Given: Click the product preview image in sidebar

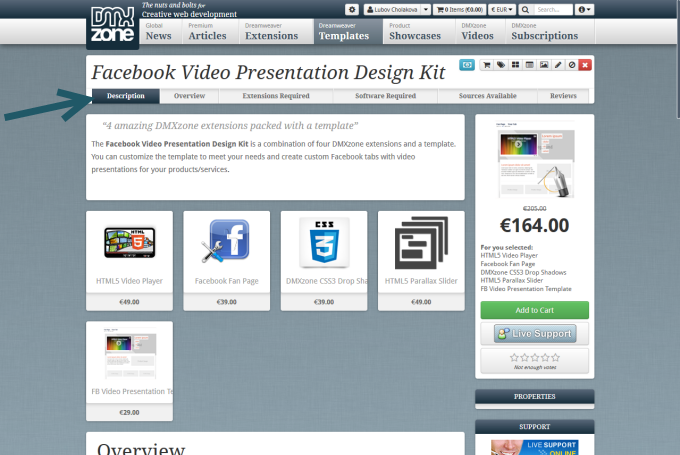Looking at the screenshot, I should [x=535, y=160].
